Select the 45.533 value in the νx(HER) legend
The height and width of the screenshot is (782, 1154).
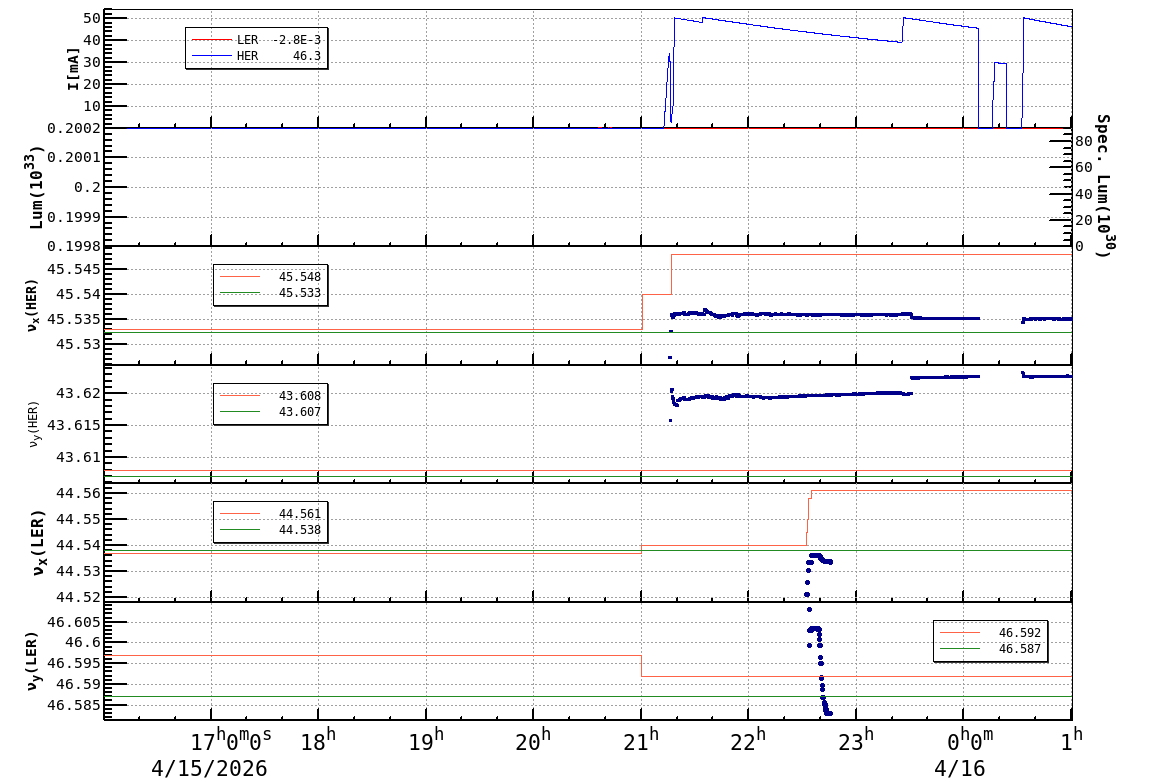(300, 293)
